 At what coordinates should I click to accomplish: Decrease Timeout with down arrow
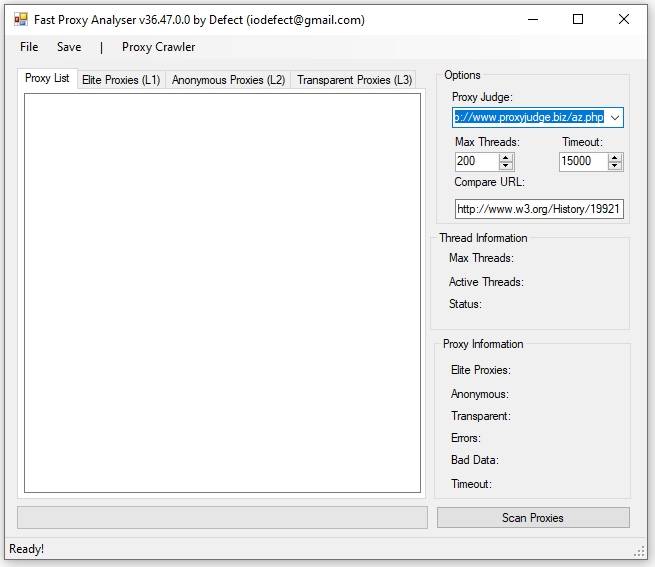tap(615, 165)
